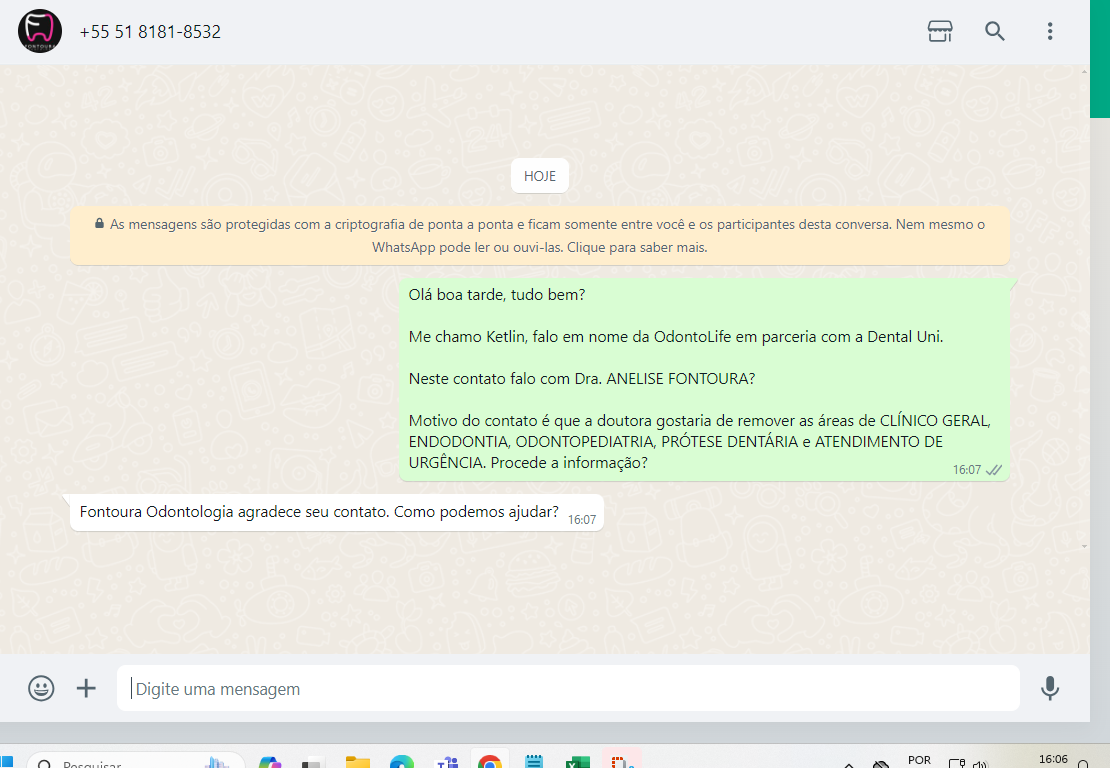Search in conversation with magnifier icon

tap(995, 31)
